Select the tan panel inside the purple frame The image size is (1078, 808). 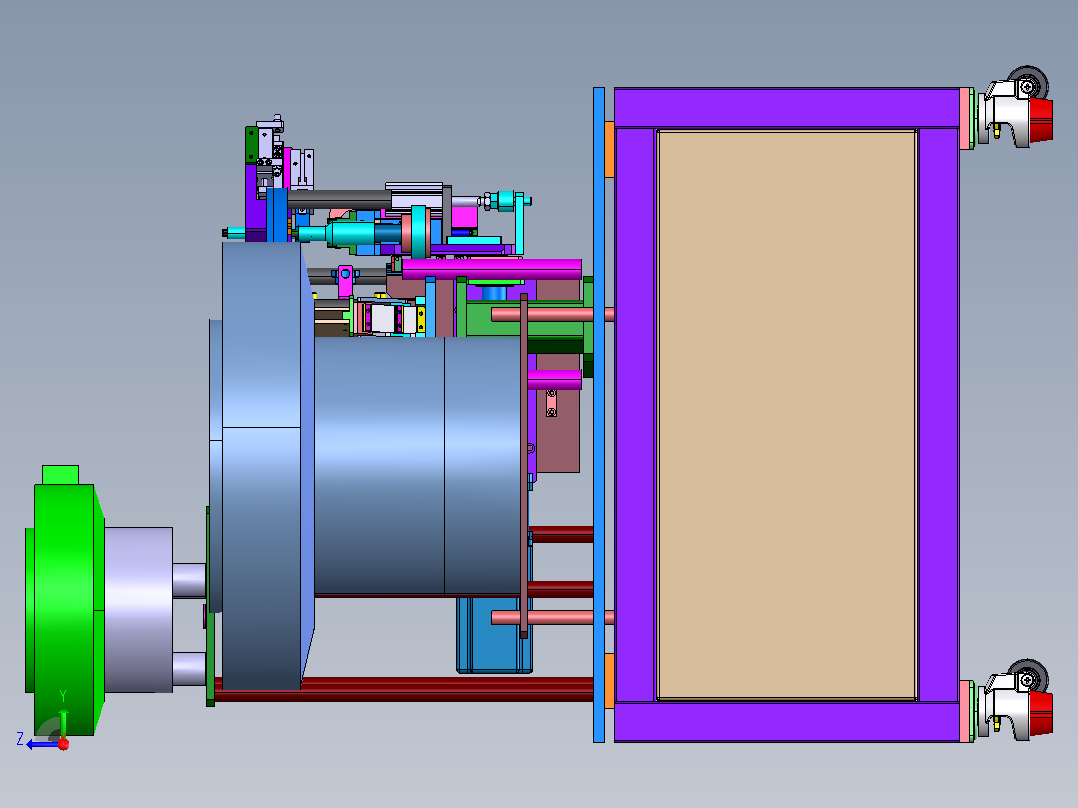click(x=787, y=415)
